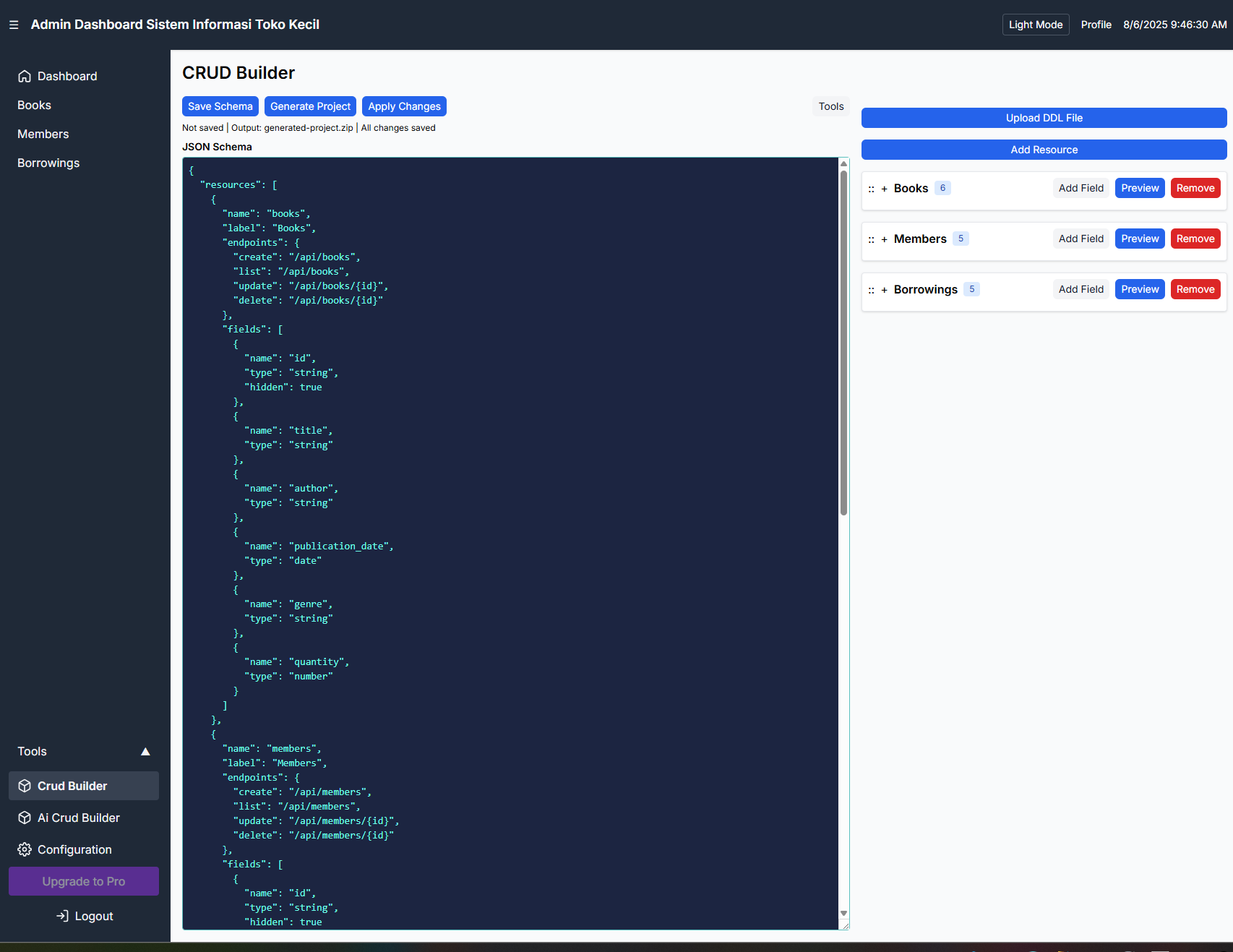The height and width of the screenshot is (952, 1233).
Task: Click the Configuration gear icon
Action: pos(25,849)
